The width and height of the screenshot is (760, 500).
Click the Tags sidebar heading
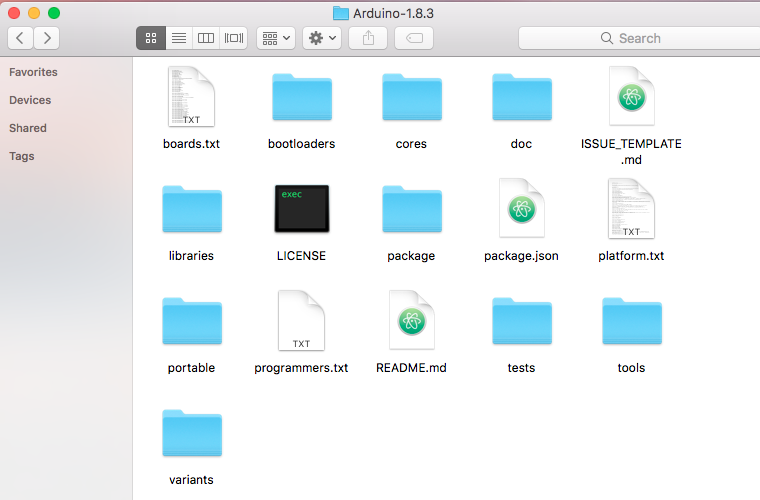click(x=21, y=156)
